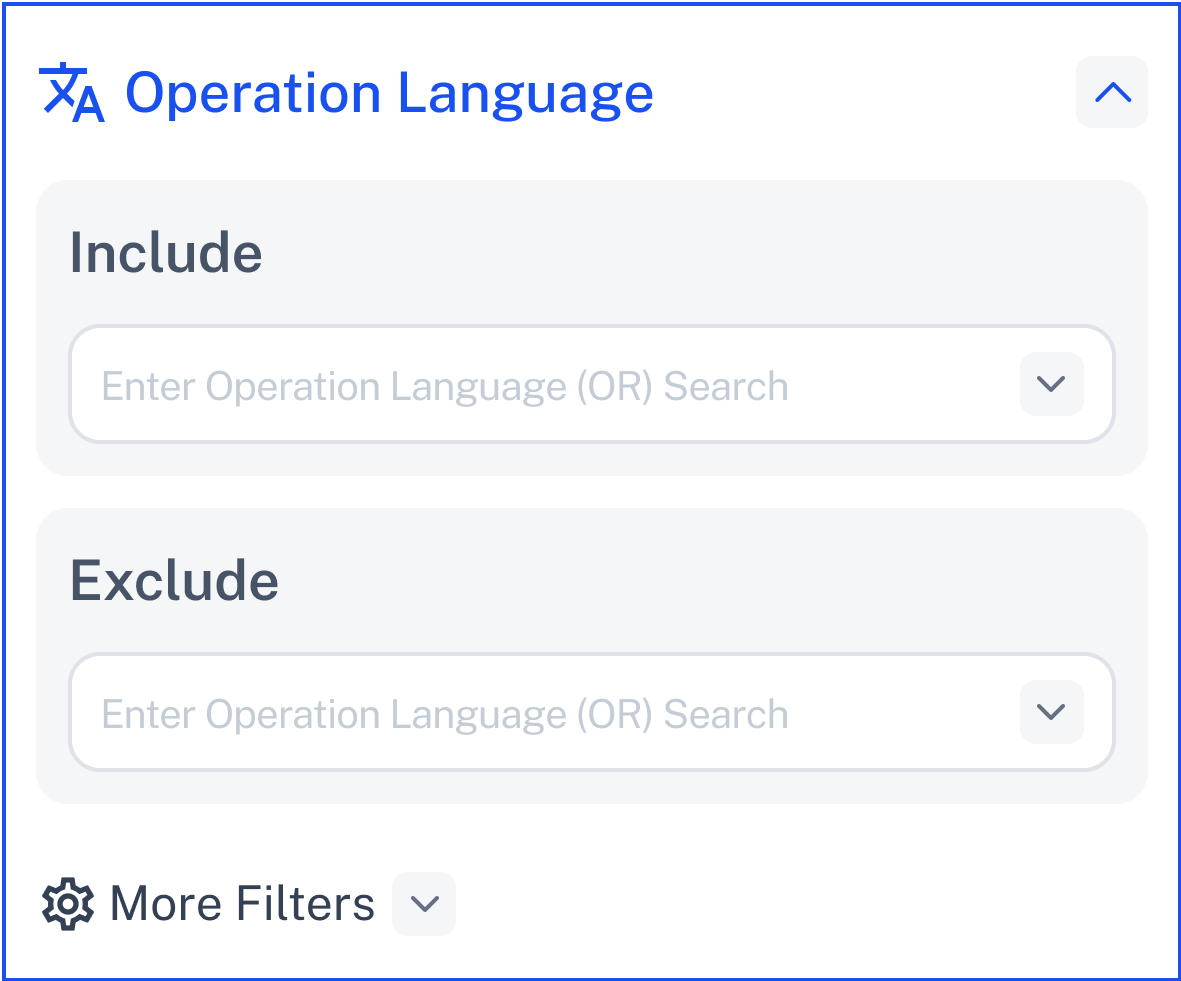Reveal additional filters via the small arrow icon

pos(424,904)
